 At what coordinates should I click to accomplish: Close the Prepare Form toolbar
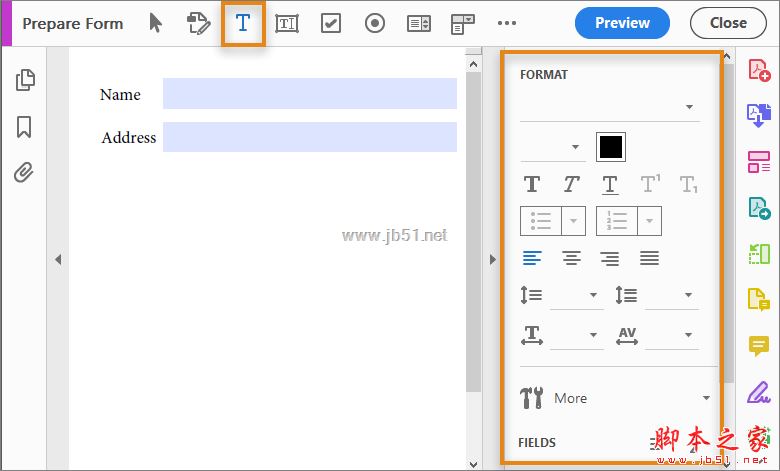tap(728, 23)
